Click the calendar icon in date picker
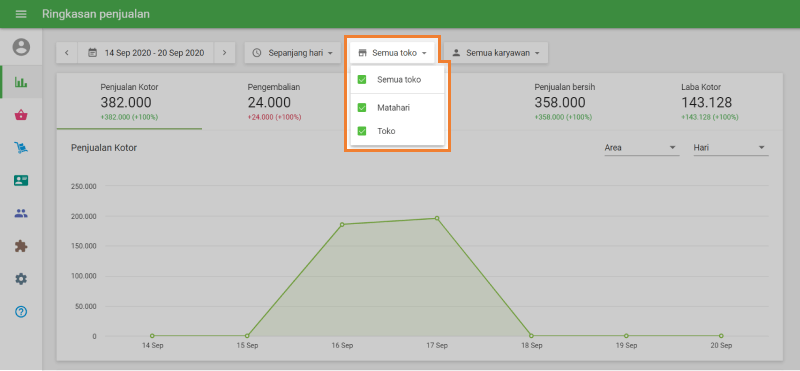This screenshot has height=371, width=800. point(92,53)
